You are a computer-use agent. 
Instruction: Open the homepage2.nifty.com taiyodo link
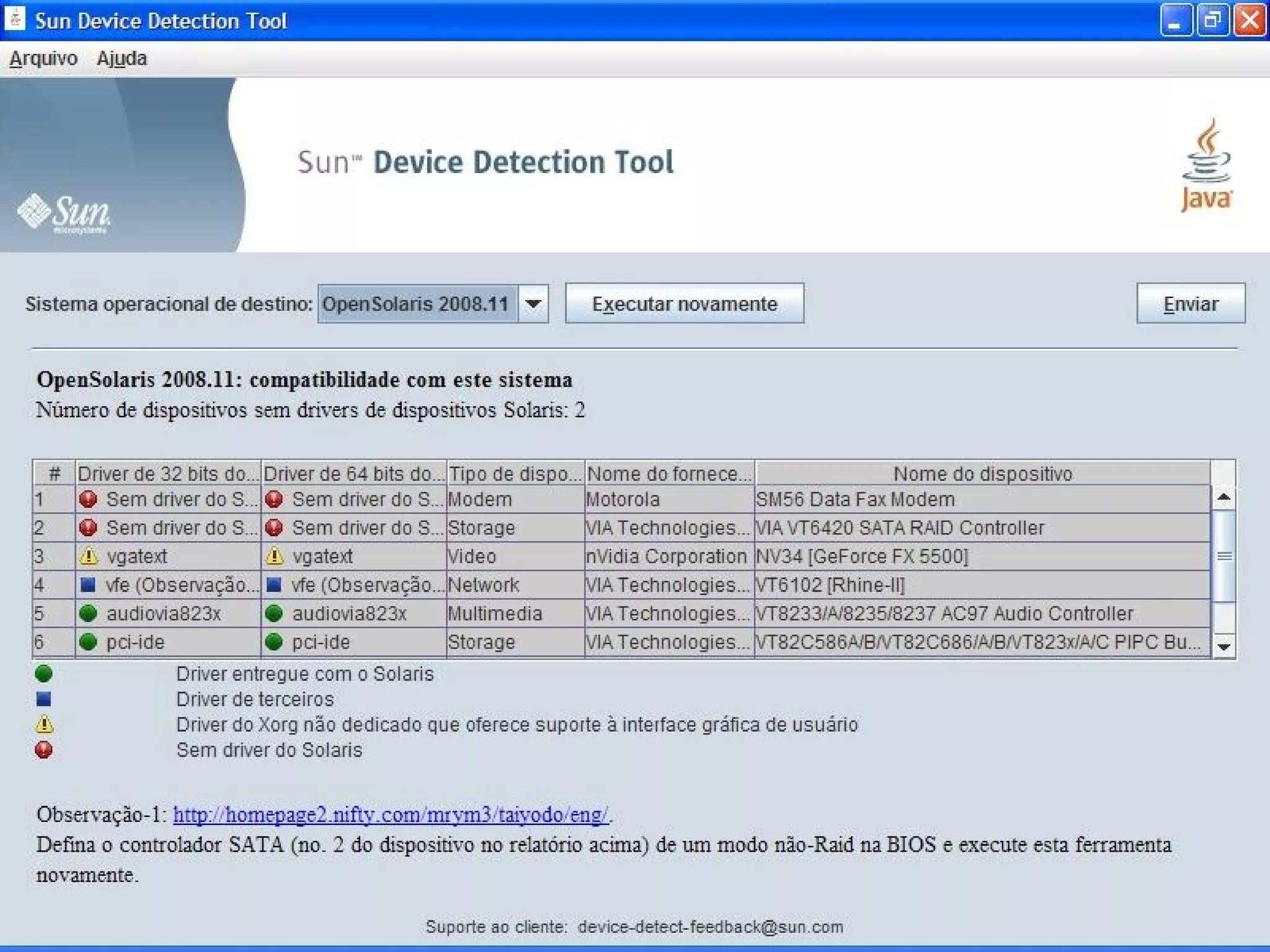391,814
